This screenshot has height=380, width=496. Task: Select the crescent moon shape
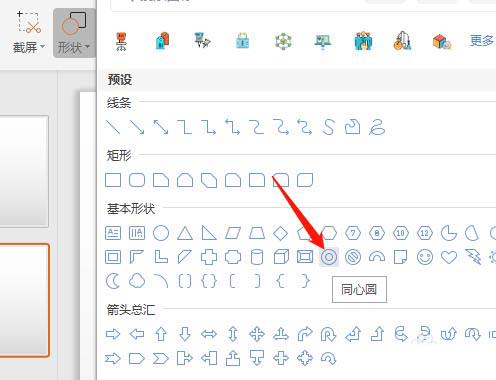pos(113,281)
